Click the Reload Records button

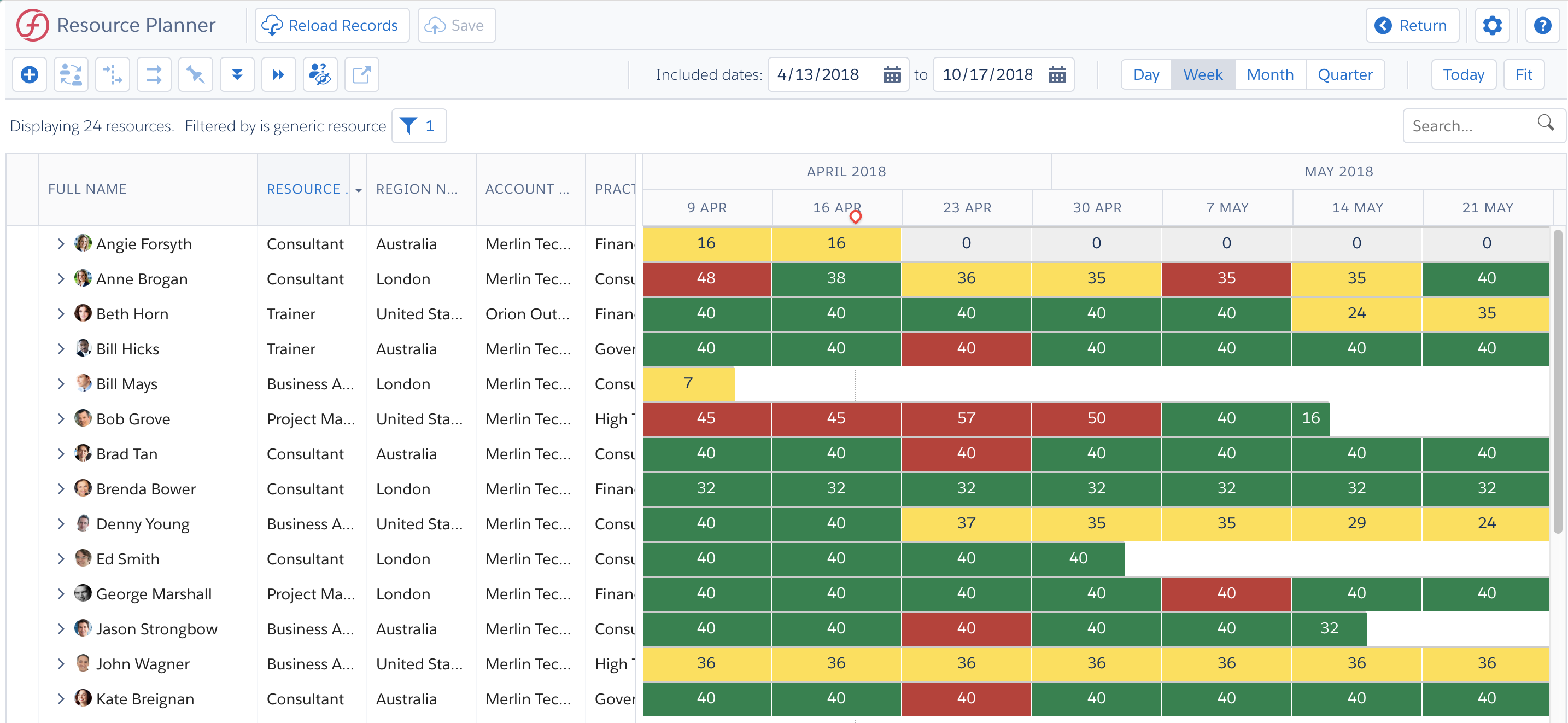point(332,26)
